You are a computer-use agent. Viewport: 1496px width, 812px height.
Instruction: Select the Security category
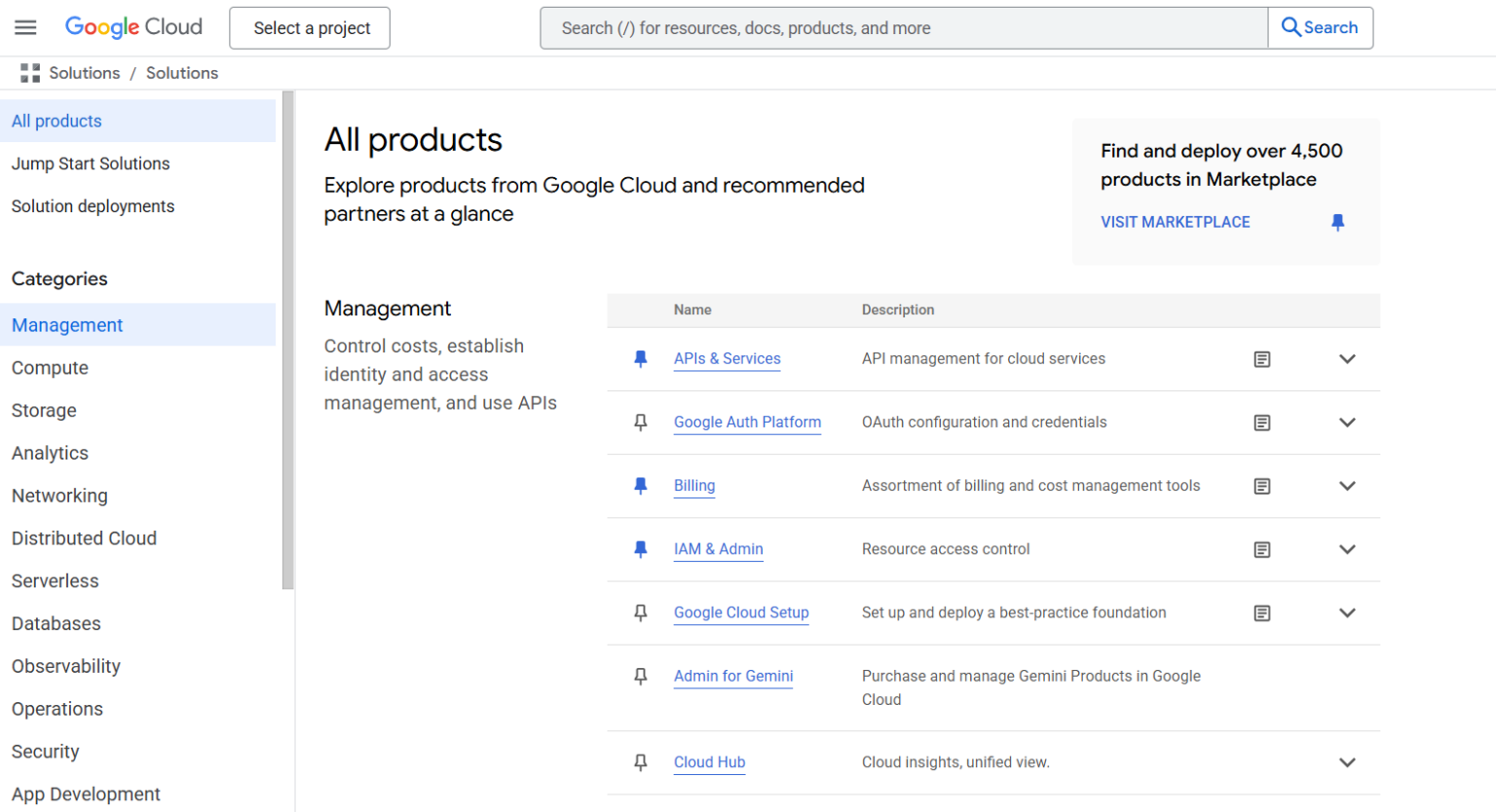[x=45, y=752]
